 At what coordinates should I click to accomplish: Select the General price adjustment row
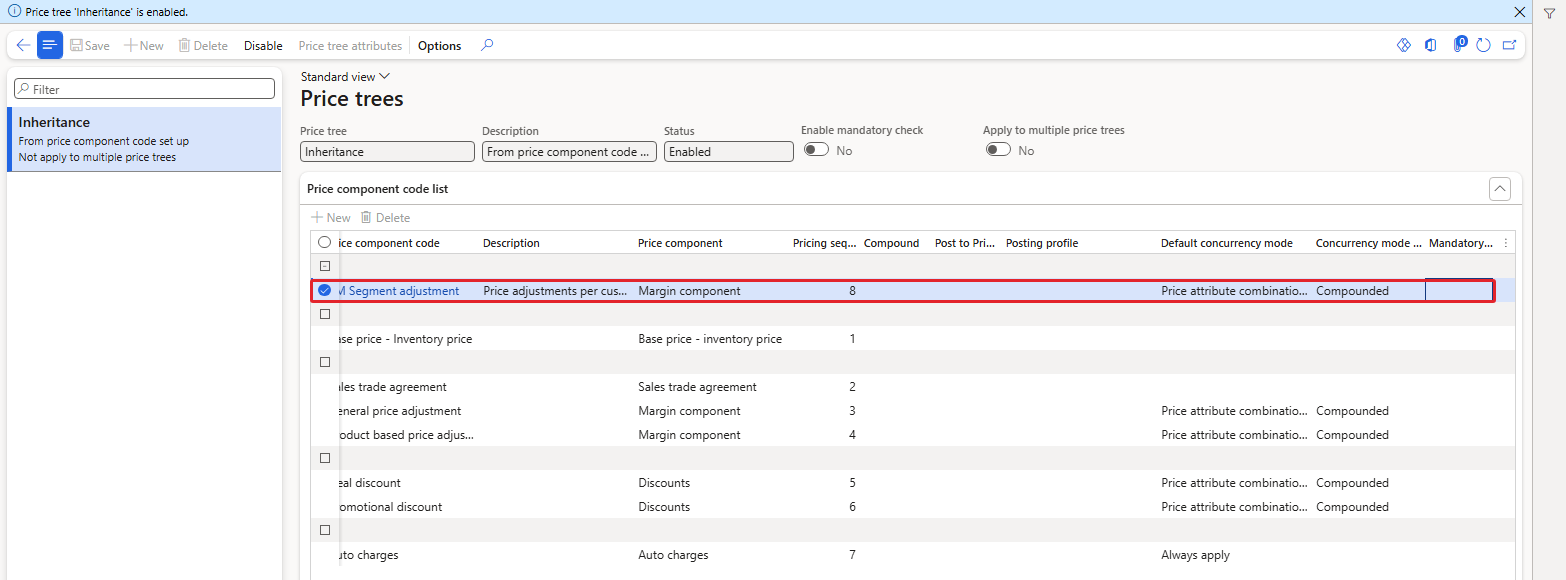(912, 411)
